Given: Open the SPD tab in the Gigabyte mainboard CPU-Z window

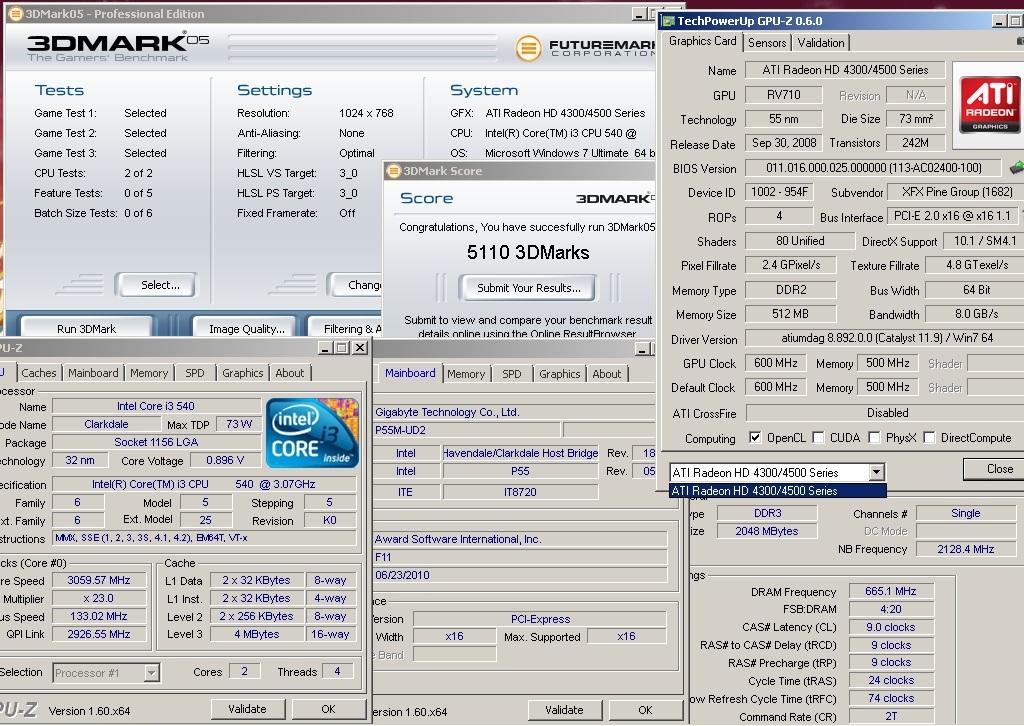Looking at the screenshot, I should (511, 374).
